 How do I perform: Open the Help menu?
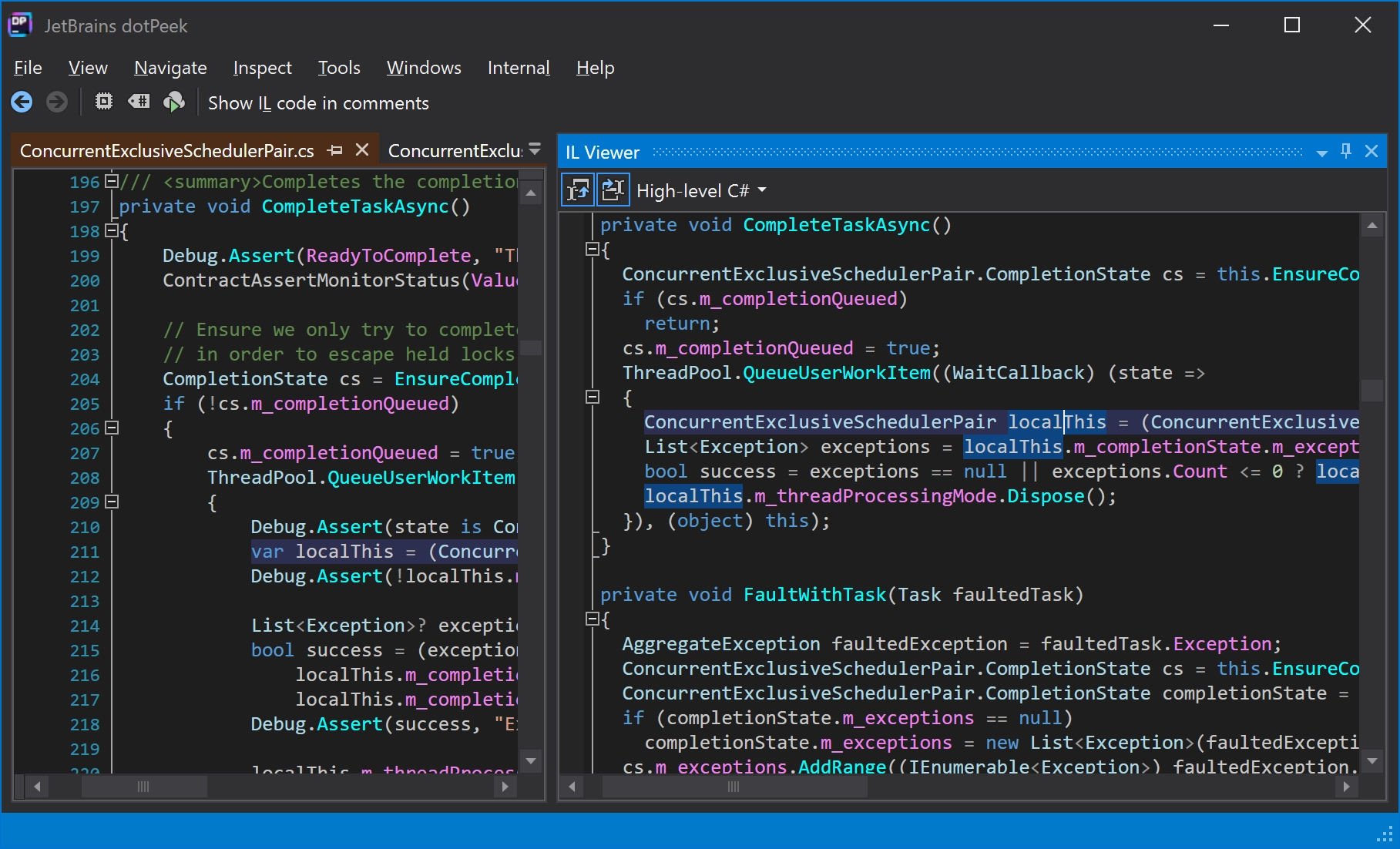595,68
